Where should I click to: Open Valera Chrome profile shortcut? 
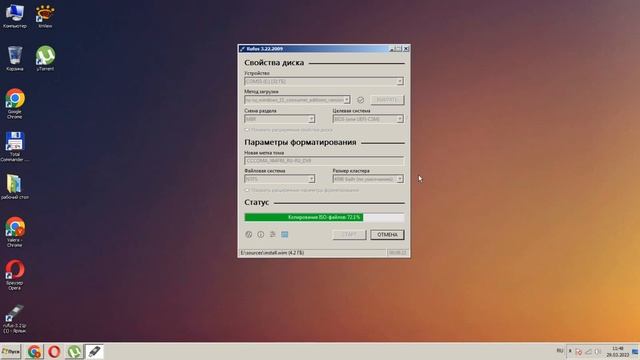click(x=15, y=232)
